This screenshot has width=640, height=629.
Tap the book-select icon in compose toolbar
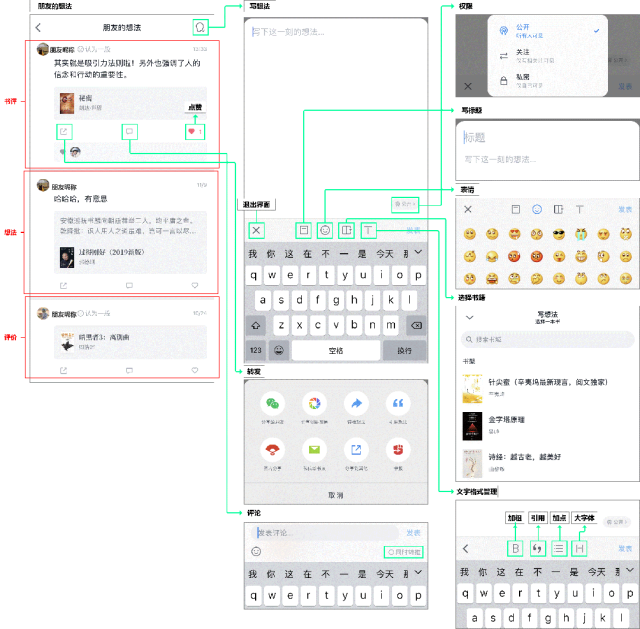point(346,230)
